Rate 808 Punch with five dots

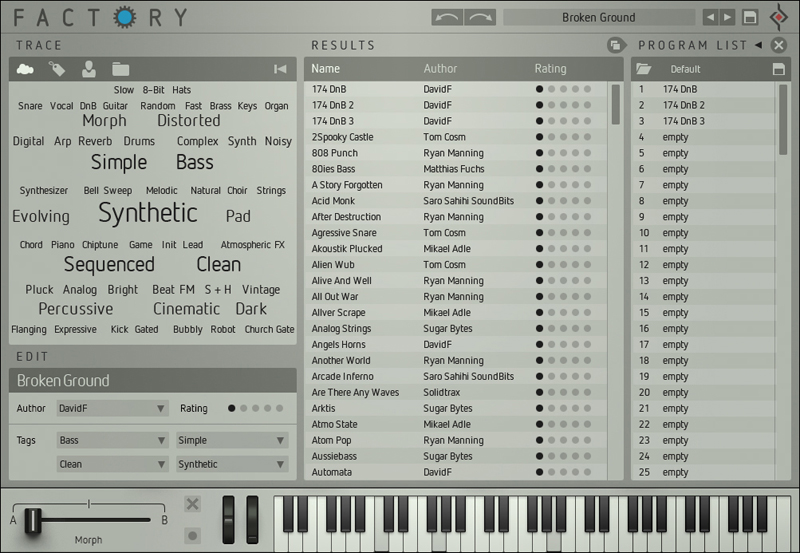coord(587,153)
